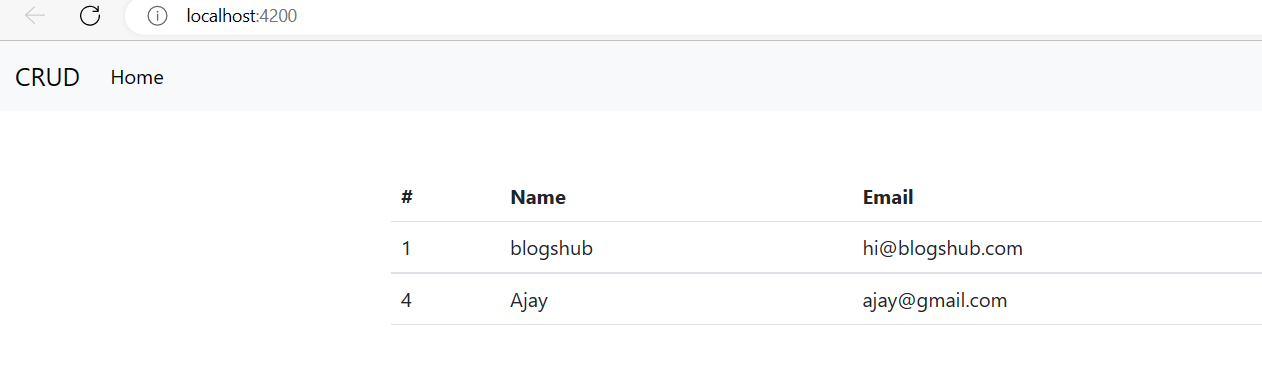
Task: Click empty navbar area right of Home
Action: (x=700, y=77)
